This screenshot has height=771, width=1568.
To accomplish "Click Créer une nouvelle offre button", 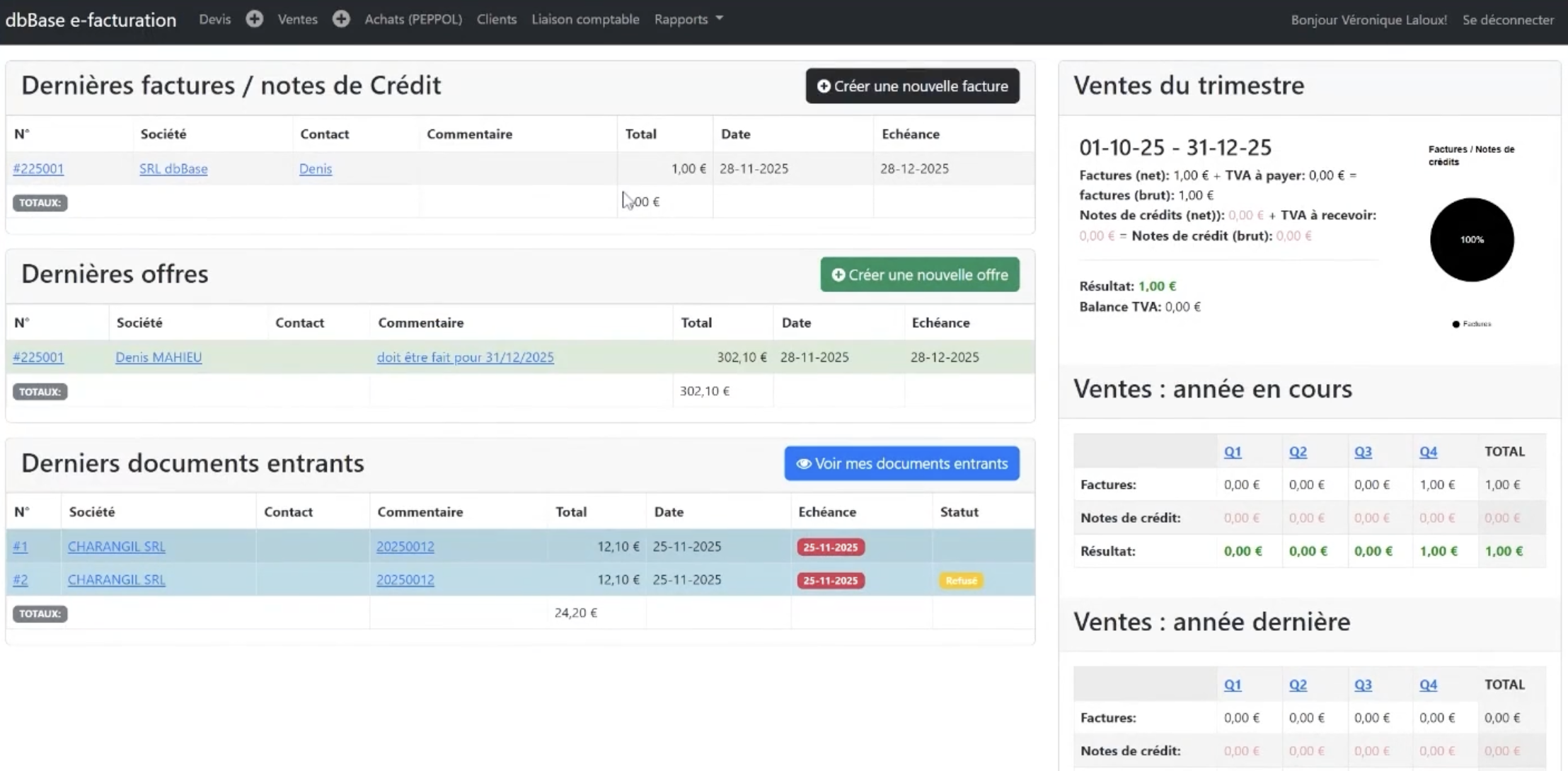I will pos(919,274).
